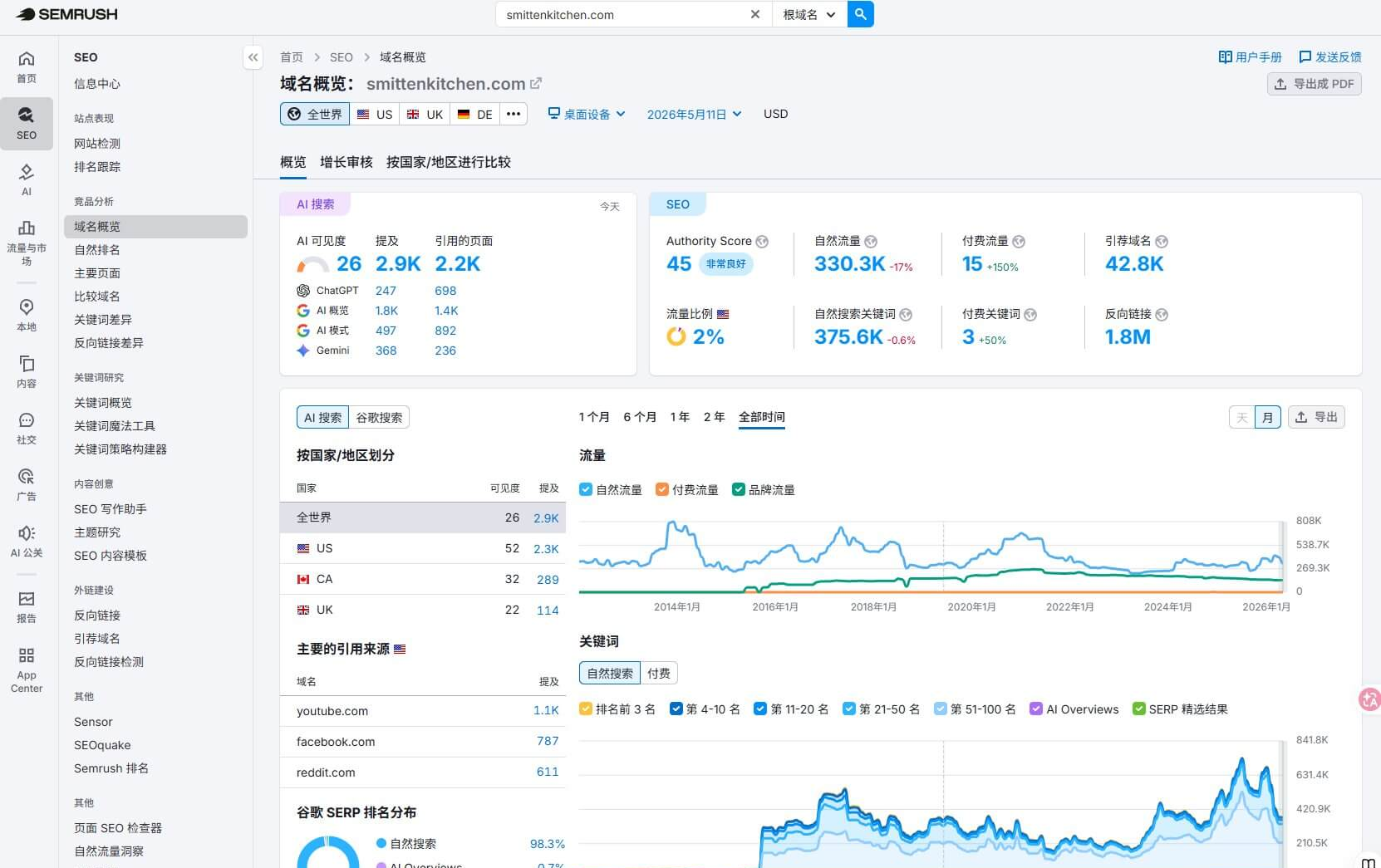Toggle 排名前 3 名 checkbox
This screenshot has width=1381, height=868.
[586, 709]
